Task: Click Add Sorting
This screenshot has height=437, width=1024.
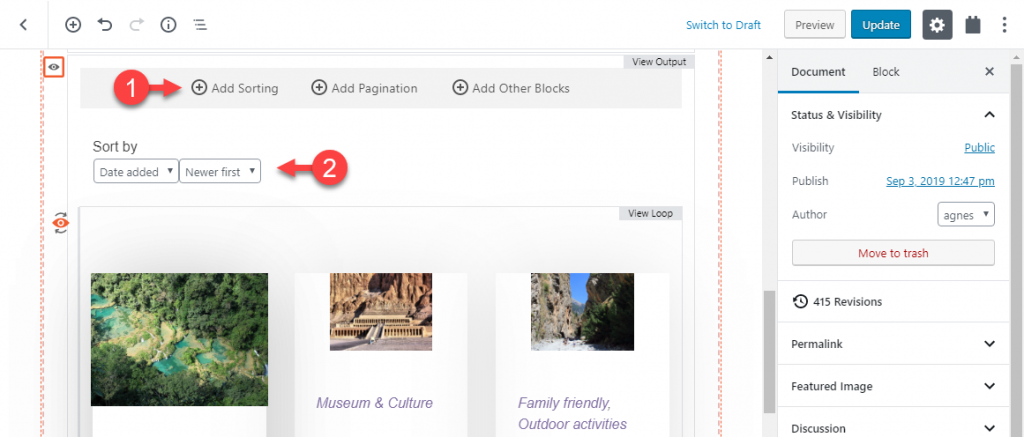Action: coord(234,88)
